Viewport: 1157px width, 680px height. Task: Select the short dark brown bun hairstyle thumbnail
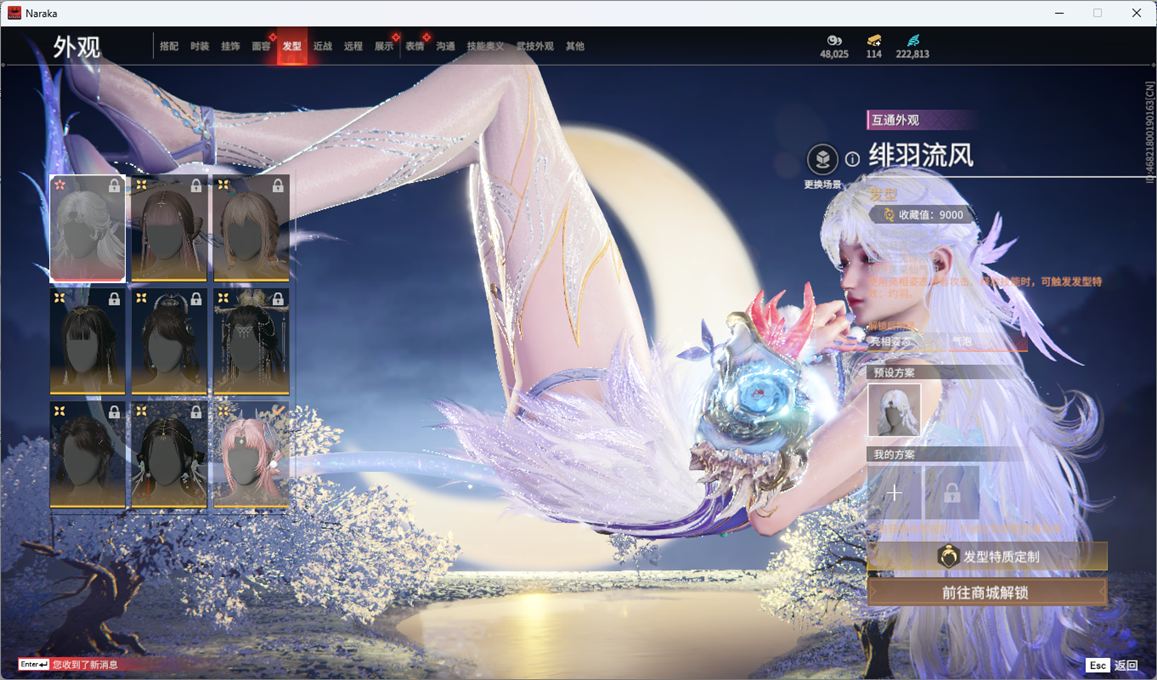click(x=87, y=455)
